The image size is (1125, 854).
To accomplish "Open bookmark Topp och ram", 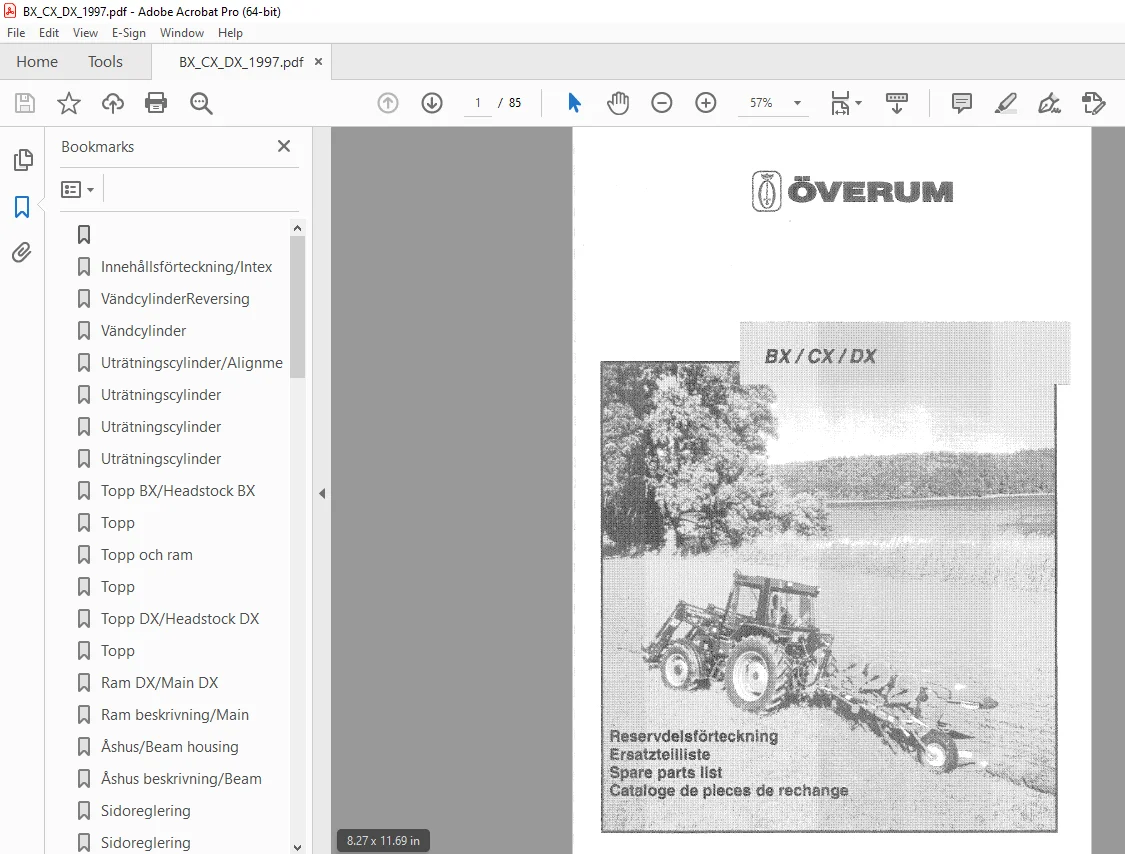I will coord(146,555).
